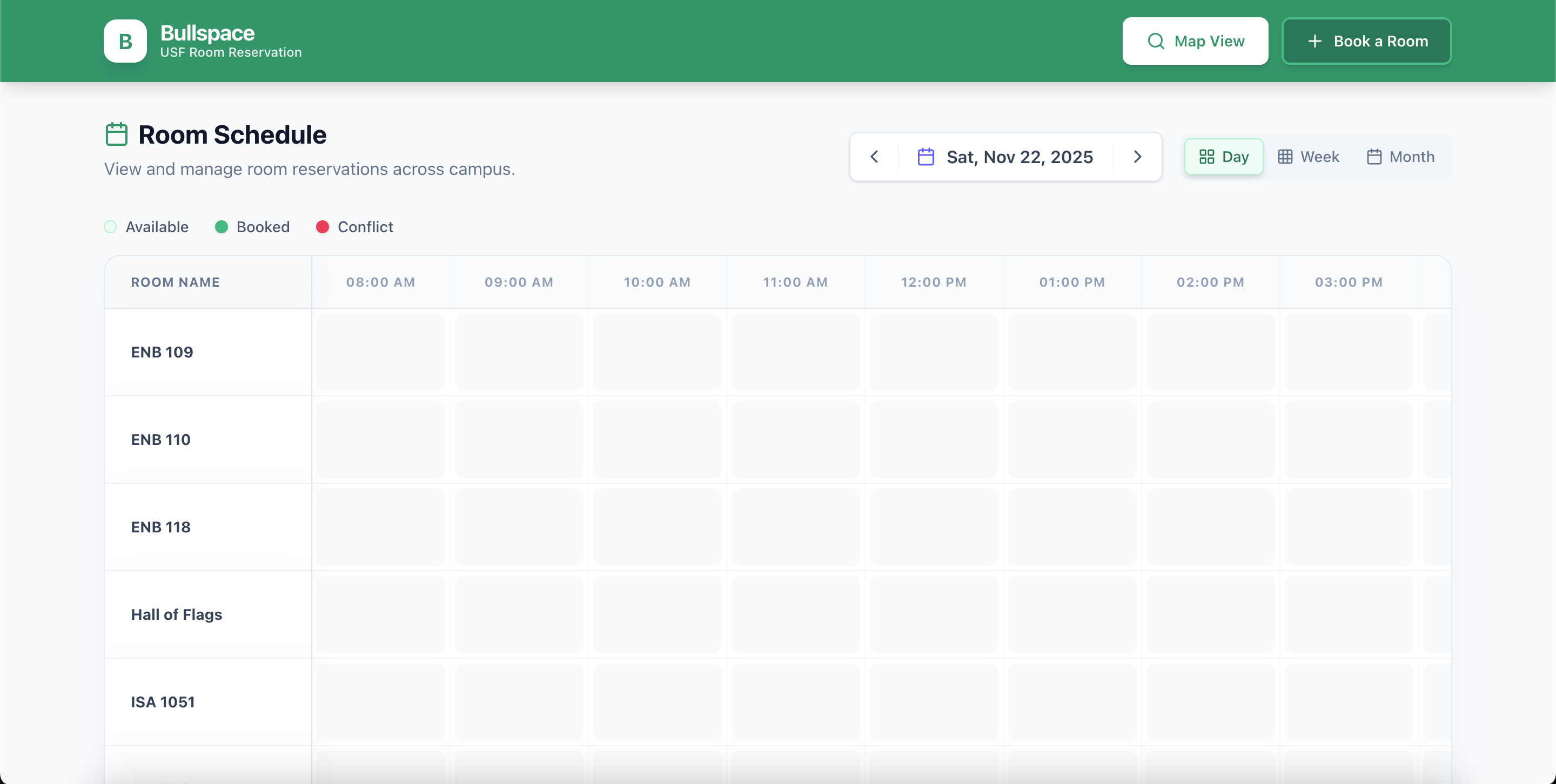Open the date picker showing Sat, Nov 22, 2025
This screenshot has width=1556, height=784.
(1018, 157)
